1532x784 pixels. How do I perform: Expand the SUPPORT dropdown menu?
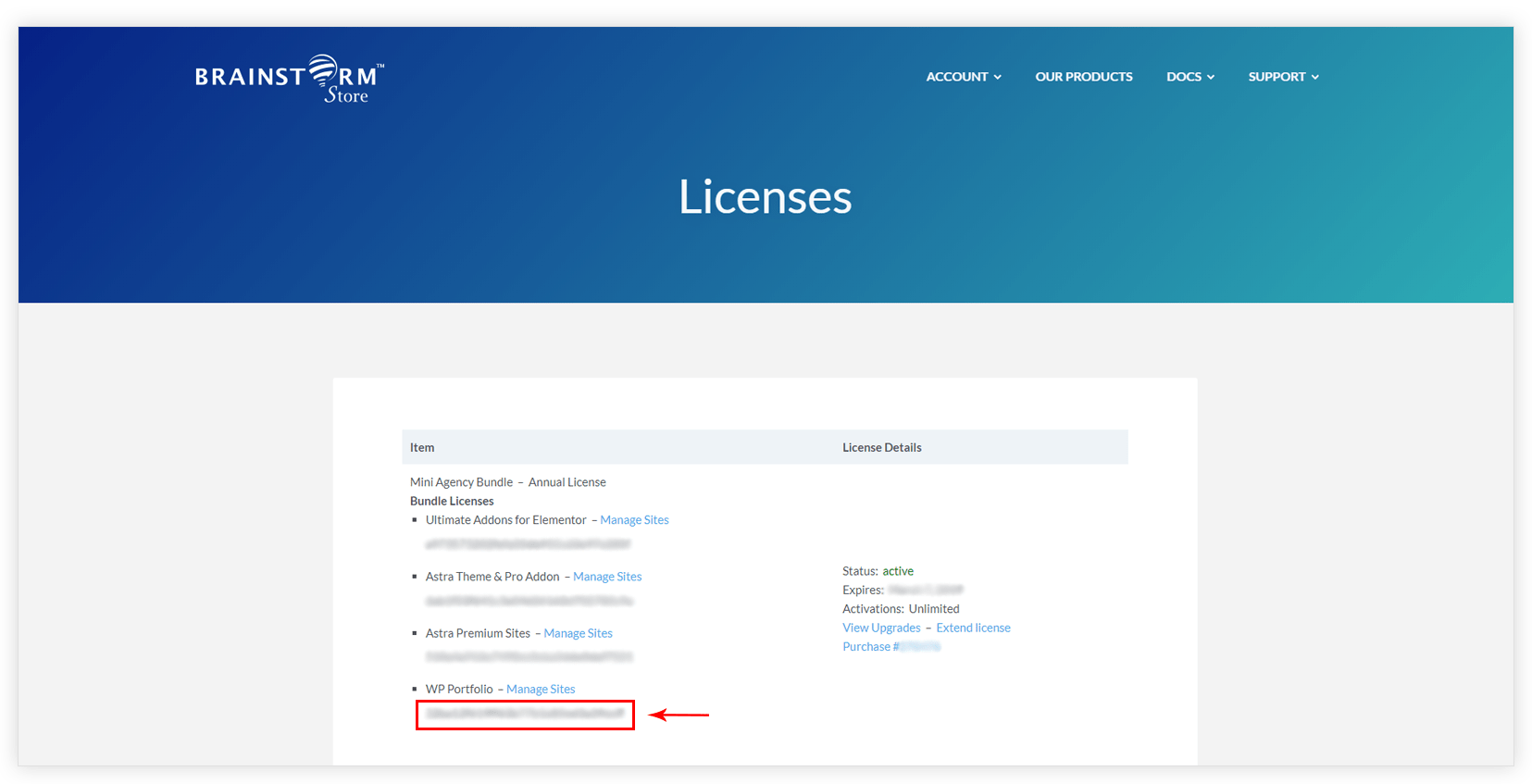[x=1283, y=77]
